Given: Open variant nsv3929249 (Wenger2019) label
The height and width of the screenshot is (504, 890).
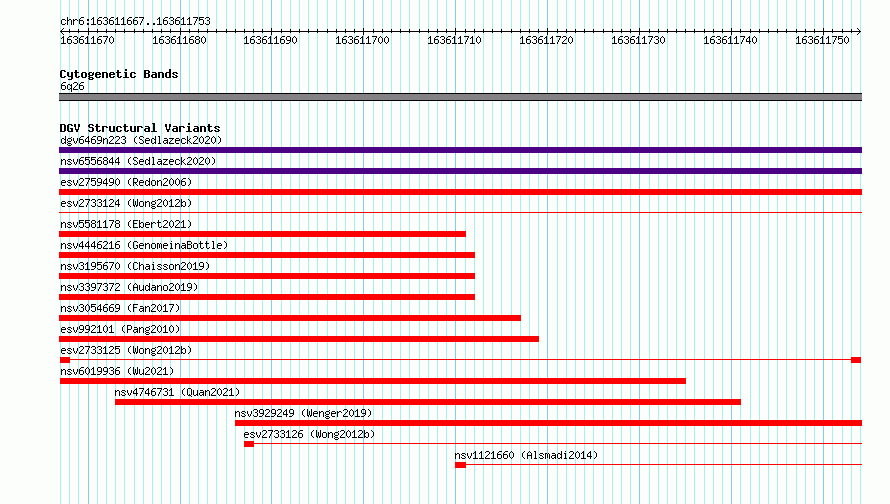Looking at the screenshot, I should point(303,413).
